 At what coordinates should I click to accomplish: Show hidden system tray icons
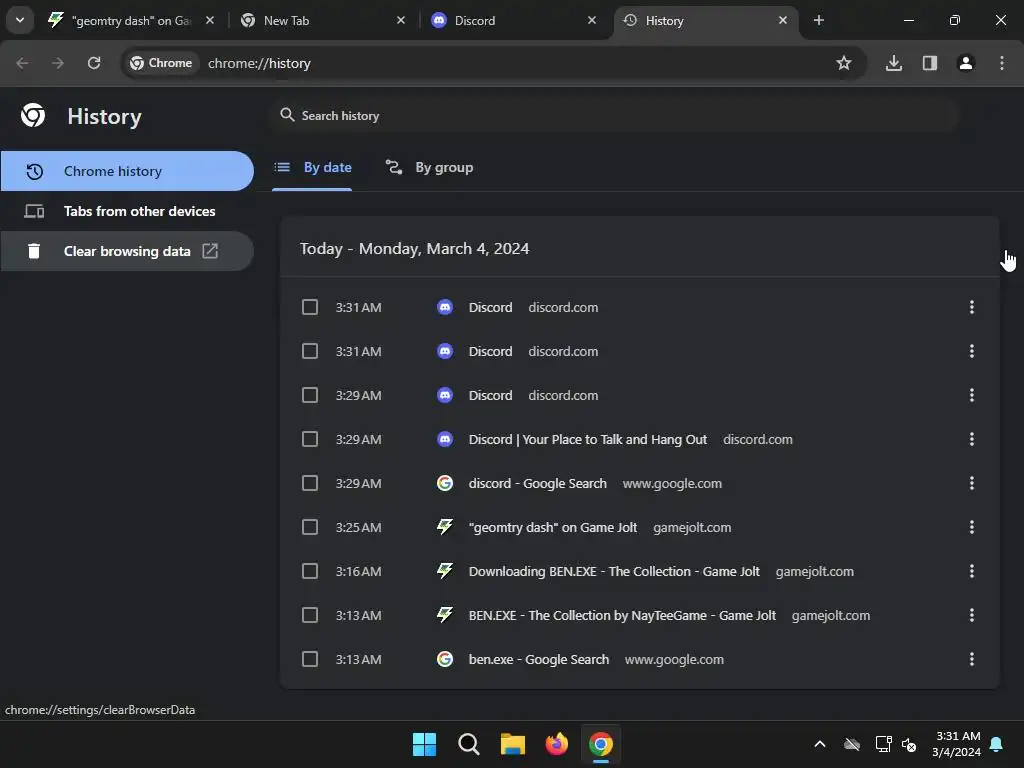[x=820, y=744]
